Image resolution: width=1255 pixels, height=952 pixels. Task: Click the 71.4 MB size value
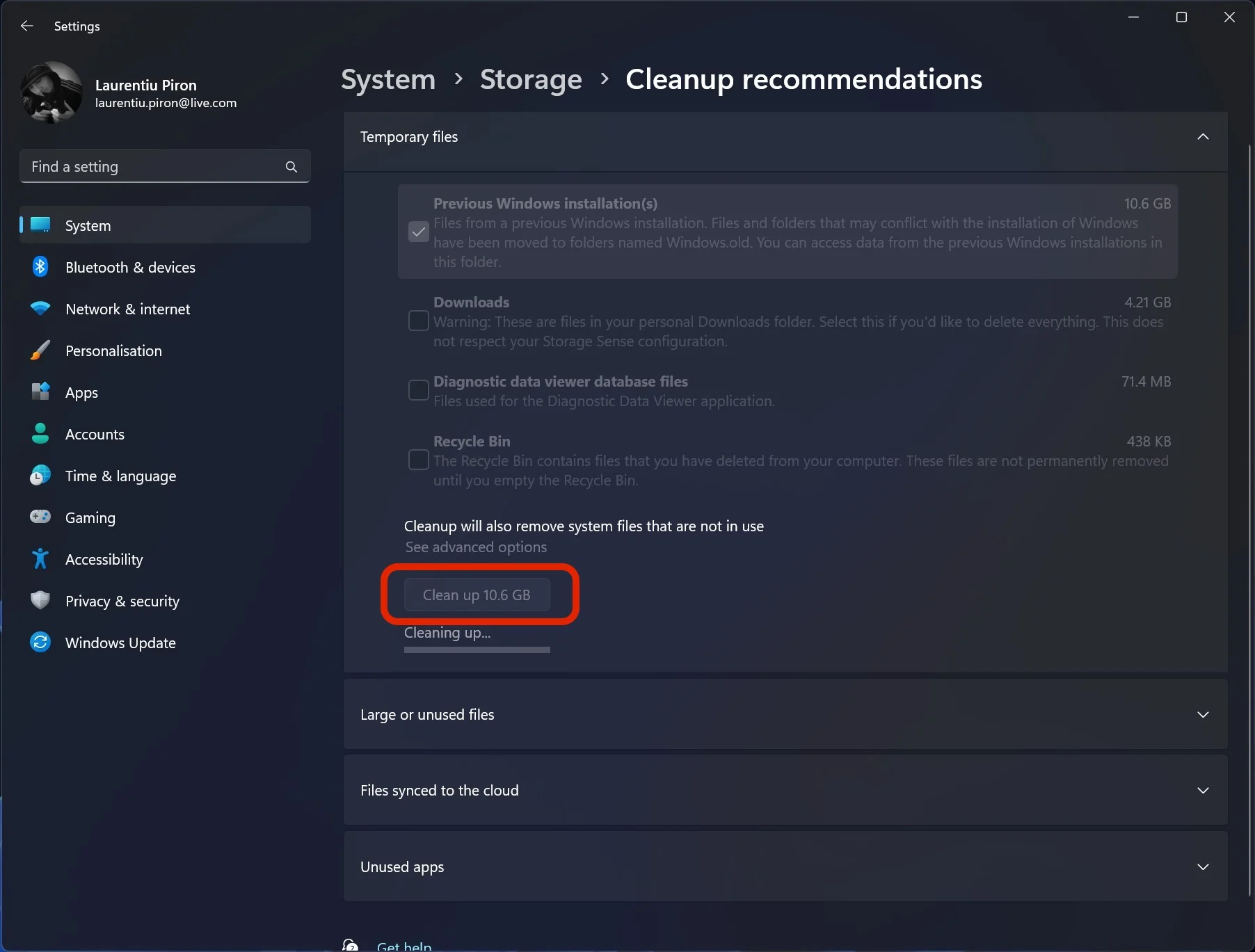tap(1146, 382)
